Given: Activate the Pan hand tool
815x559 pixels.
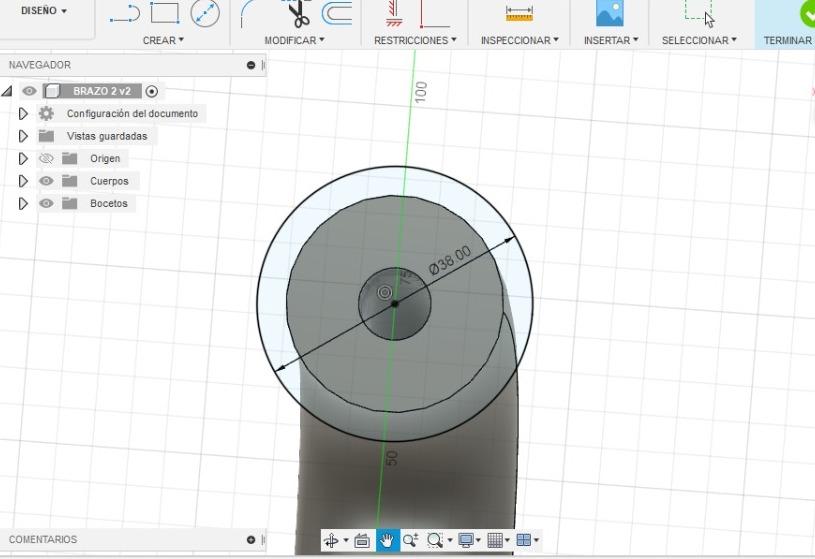Looking at the screenshot, I should [x=387, y=540].
